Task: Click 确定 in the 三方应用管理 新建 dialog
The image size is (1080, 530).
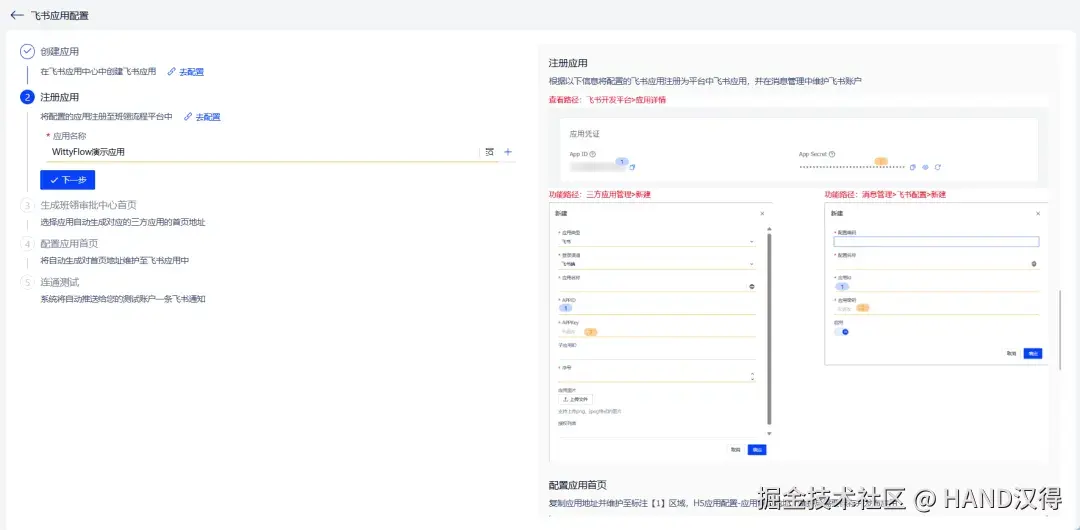Action: click(x=757, y=449)
